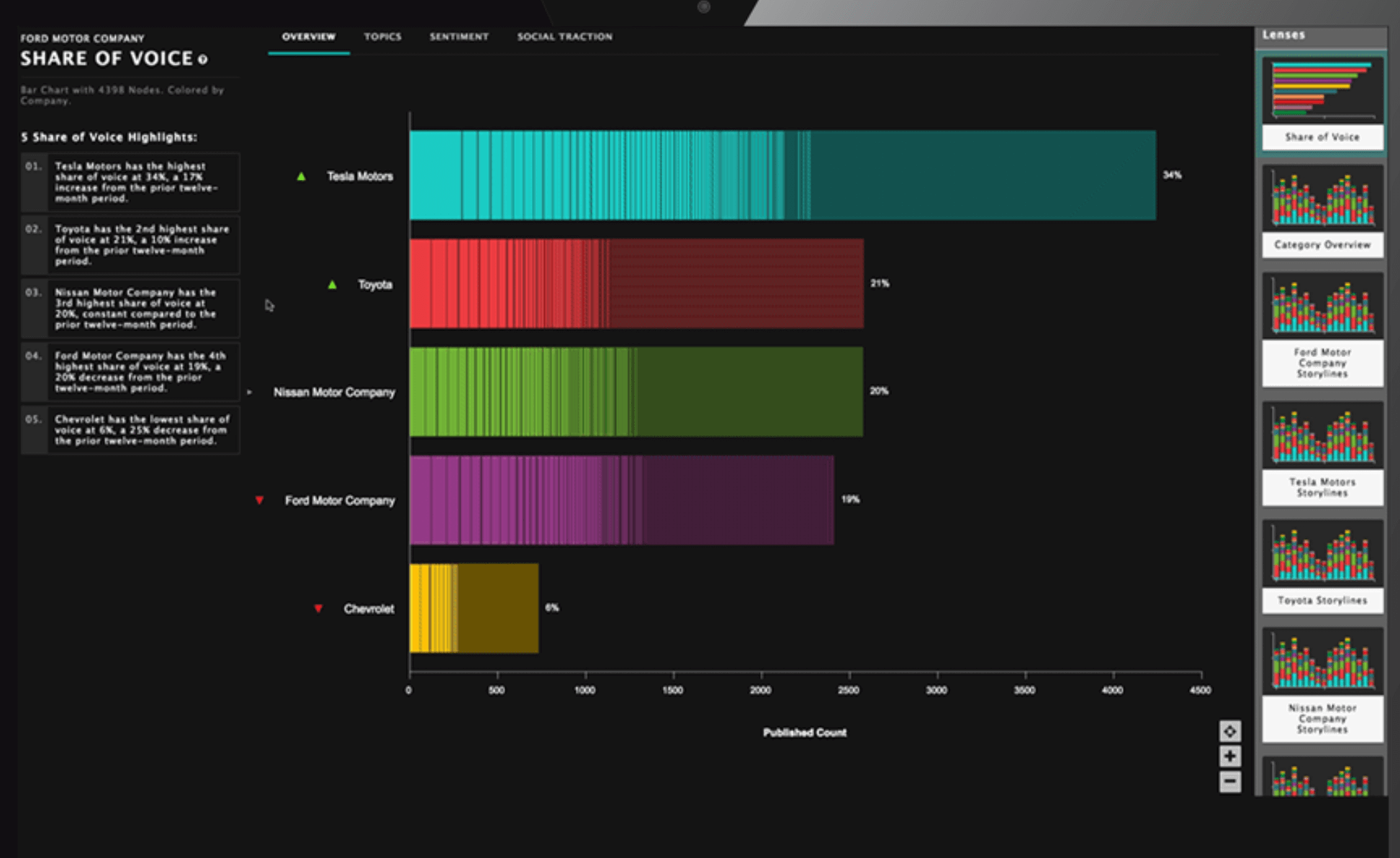The width and height of the screenshot is (1400, 858).
Task: Click the red decrease arrow beside Ford Motor Company
Action: coord(260,500)
